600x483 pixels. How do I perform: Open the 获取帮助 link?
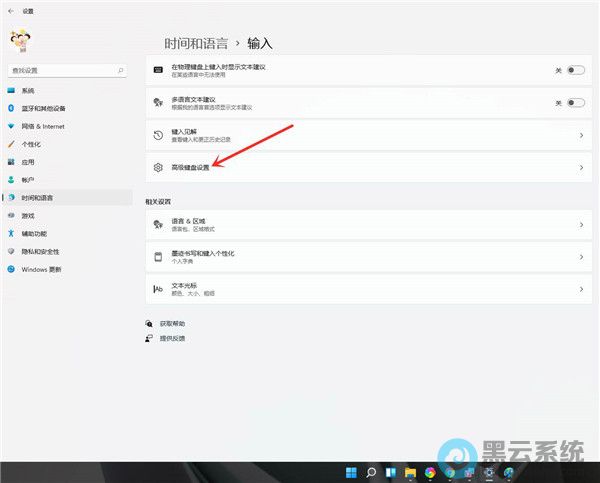172,324
